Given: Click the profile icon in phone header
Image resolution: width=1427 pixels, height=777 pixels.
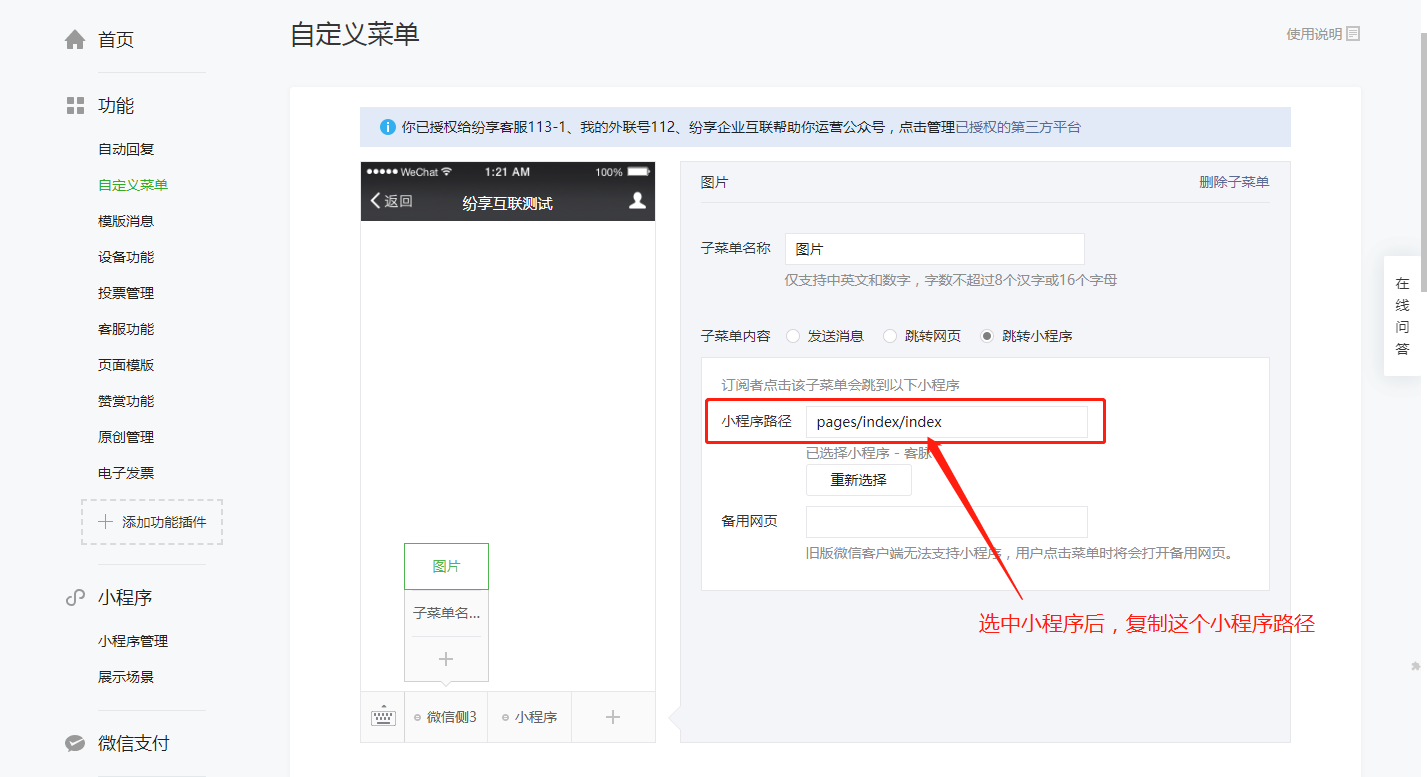Looking at the screenshot, I should pyautogui.click(x=637, y=201).
